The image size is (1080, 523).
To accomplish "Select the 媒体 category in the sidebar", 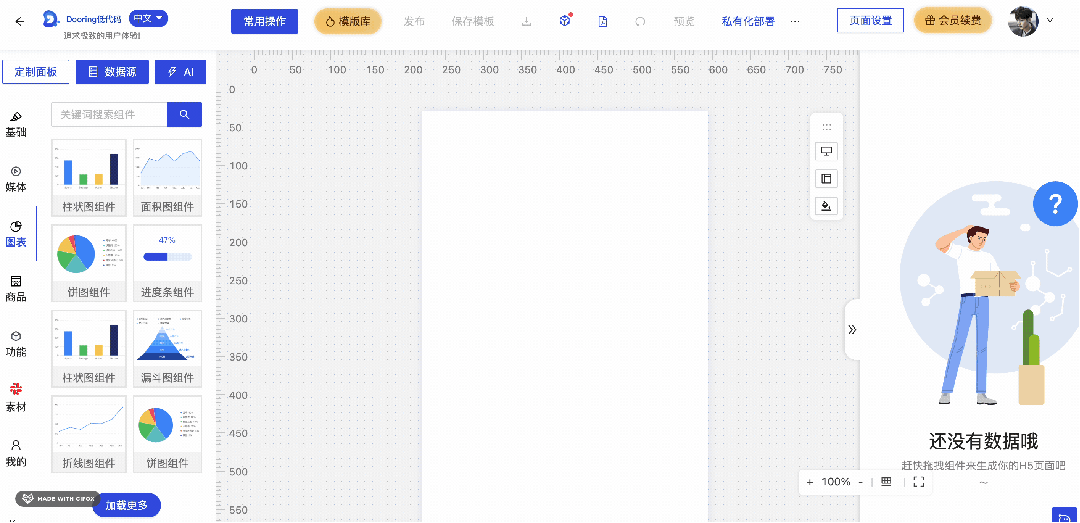I will coord(16,179).
